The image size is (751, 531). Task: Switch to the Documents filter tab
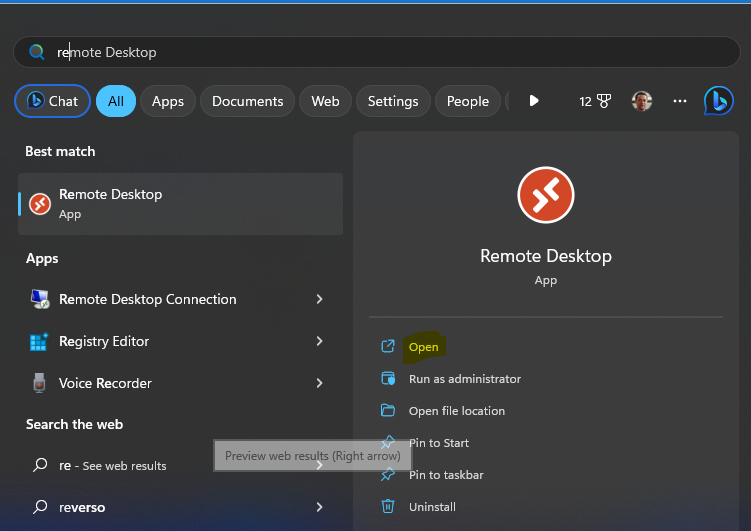coord(248,101)
